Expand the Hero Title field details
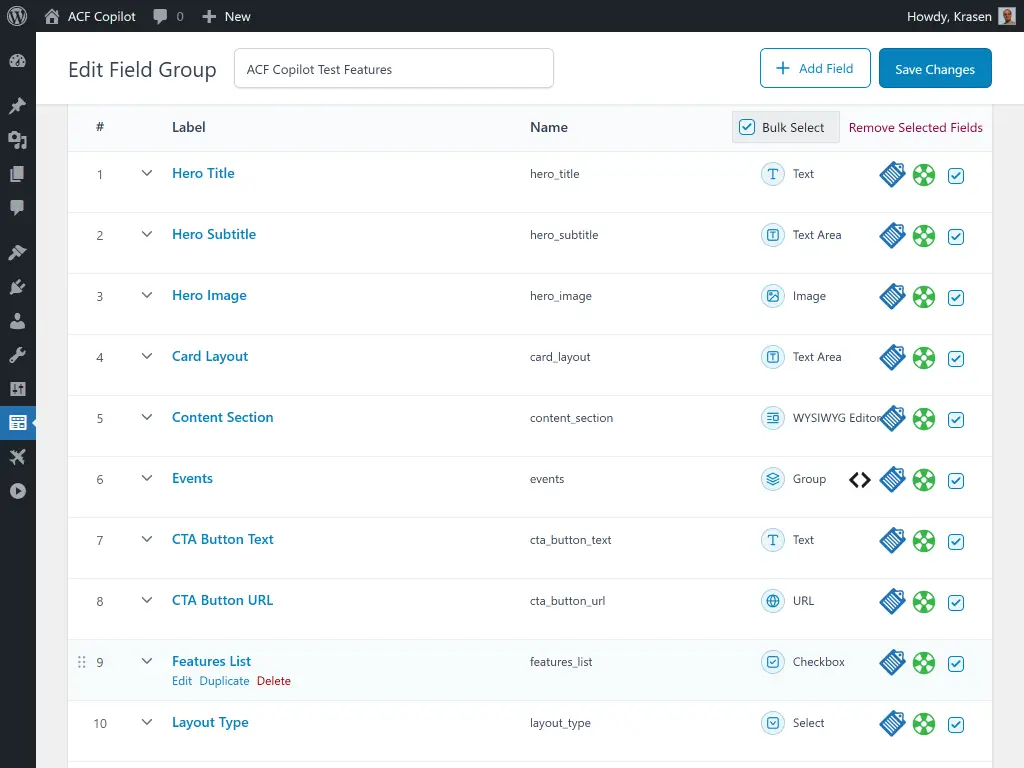The height and width of the screenshot is (768, 1024). (146, 173)
